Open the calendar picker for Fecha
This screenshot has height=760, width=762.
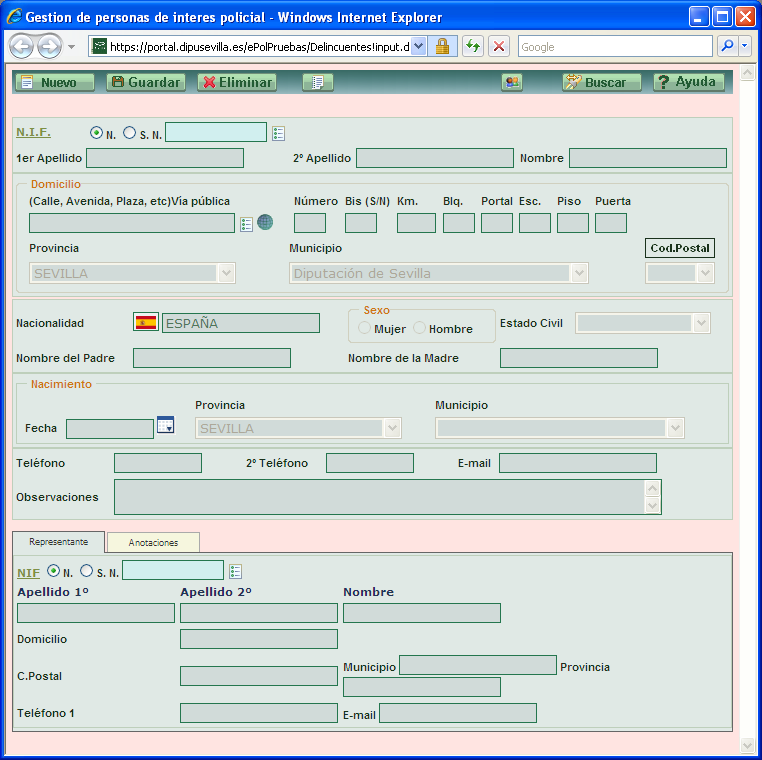166,425
